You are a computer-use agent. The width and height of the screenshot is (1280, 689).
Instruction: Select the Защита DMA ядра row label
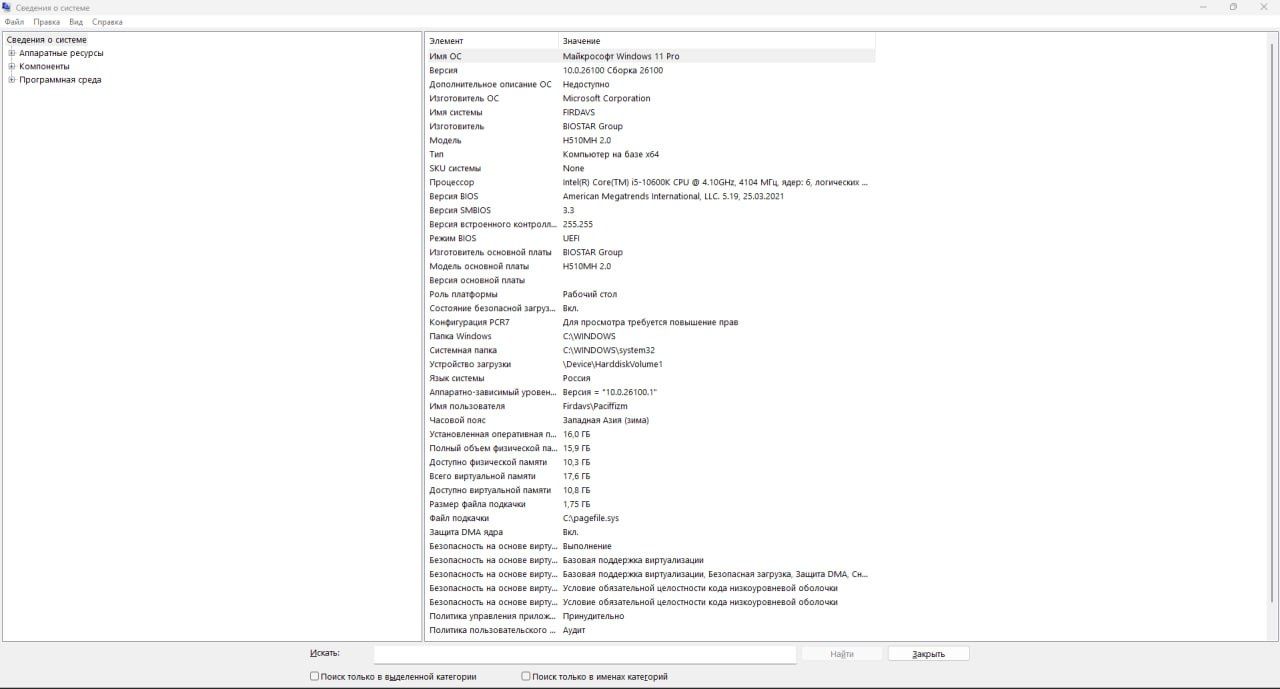(x=466, y=532)
